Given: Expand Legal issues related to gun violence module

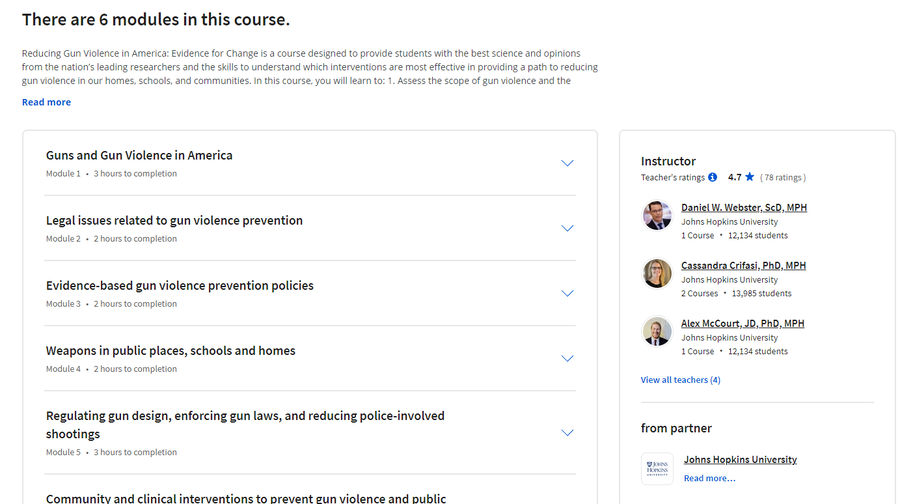Looking at the screenshot, I should click(x=567, y=228).
